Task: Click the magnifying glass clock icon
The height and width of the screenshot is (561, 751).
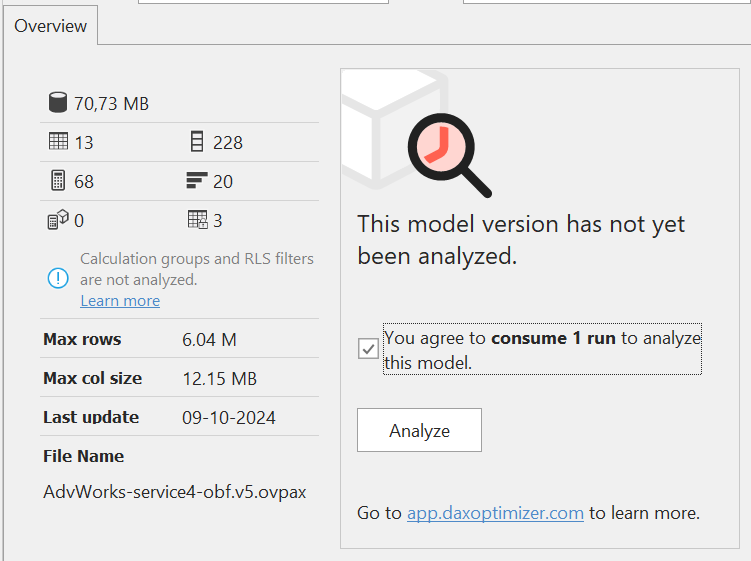Action: tap(448, 154)
